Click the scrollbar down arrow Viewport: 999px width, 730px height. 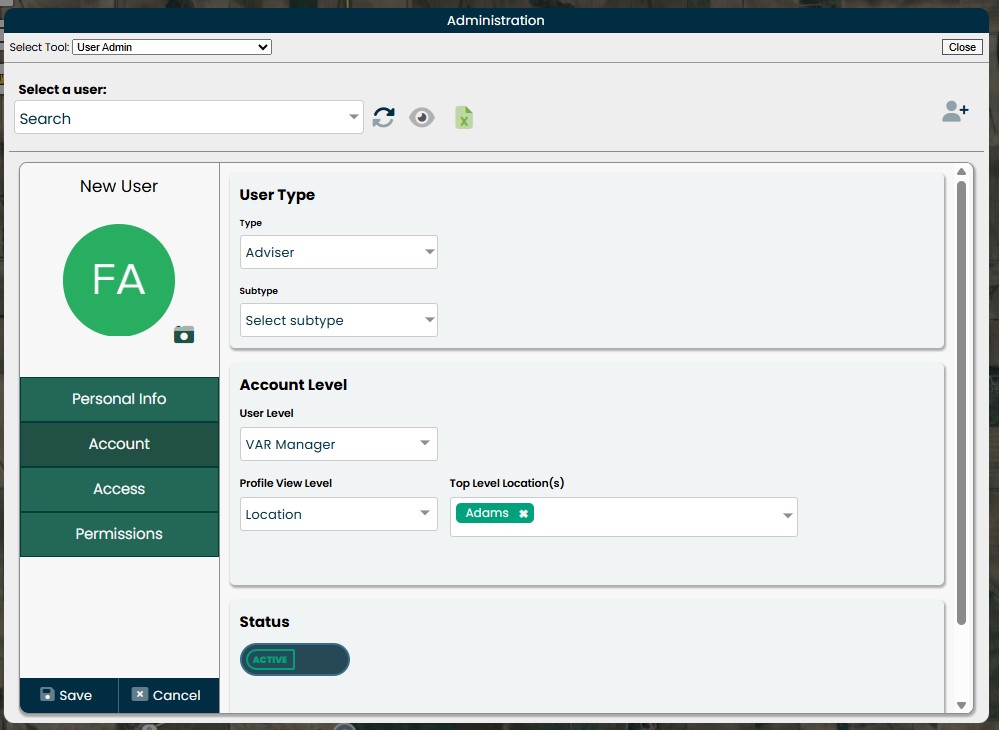coord(961,705)
